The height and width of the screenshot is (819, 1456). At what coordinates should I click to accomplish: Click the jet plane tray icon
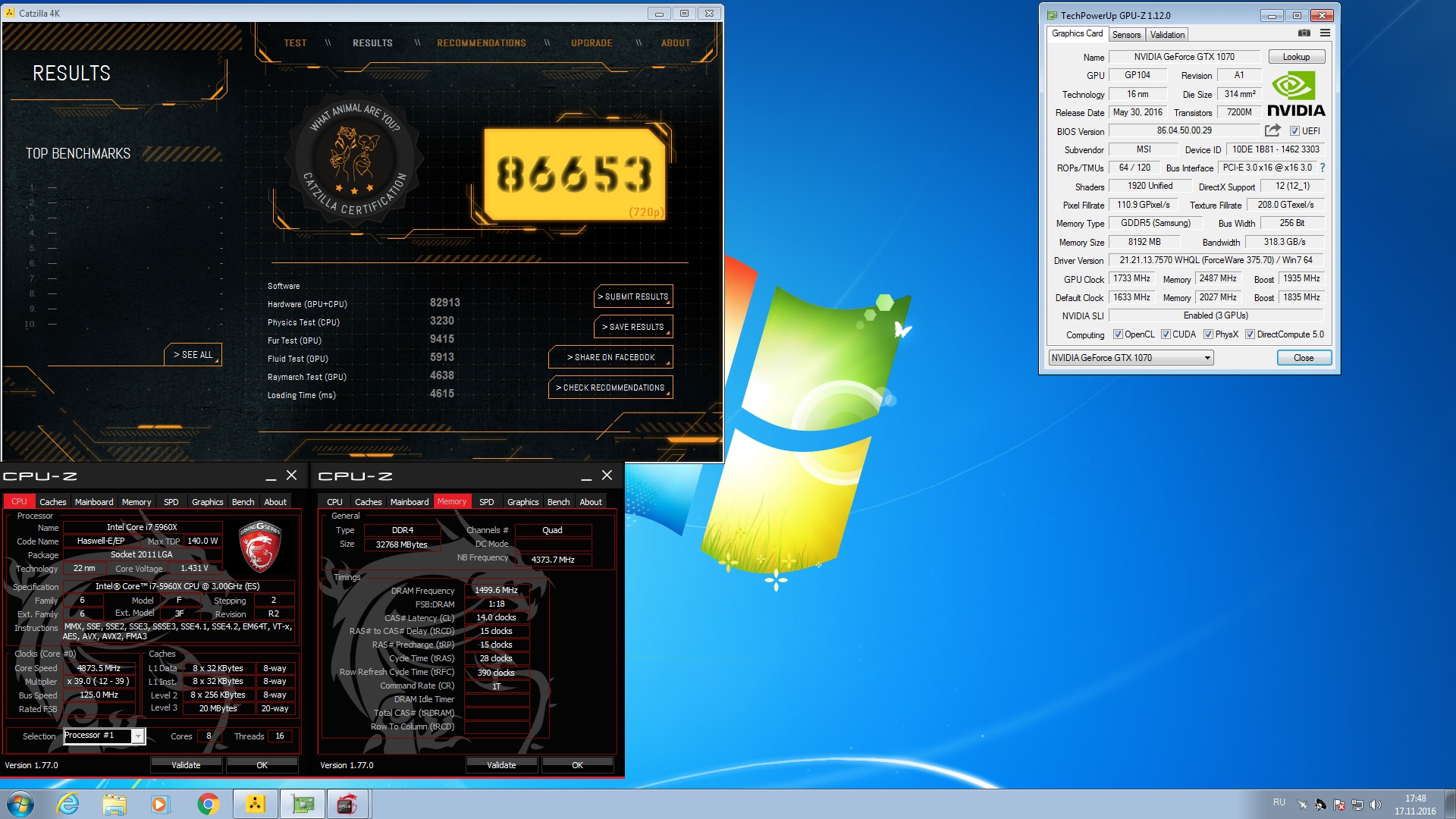click(x=1302, y=805)
